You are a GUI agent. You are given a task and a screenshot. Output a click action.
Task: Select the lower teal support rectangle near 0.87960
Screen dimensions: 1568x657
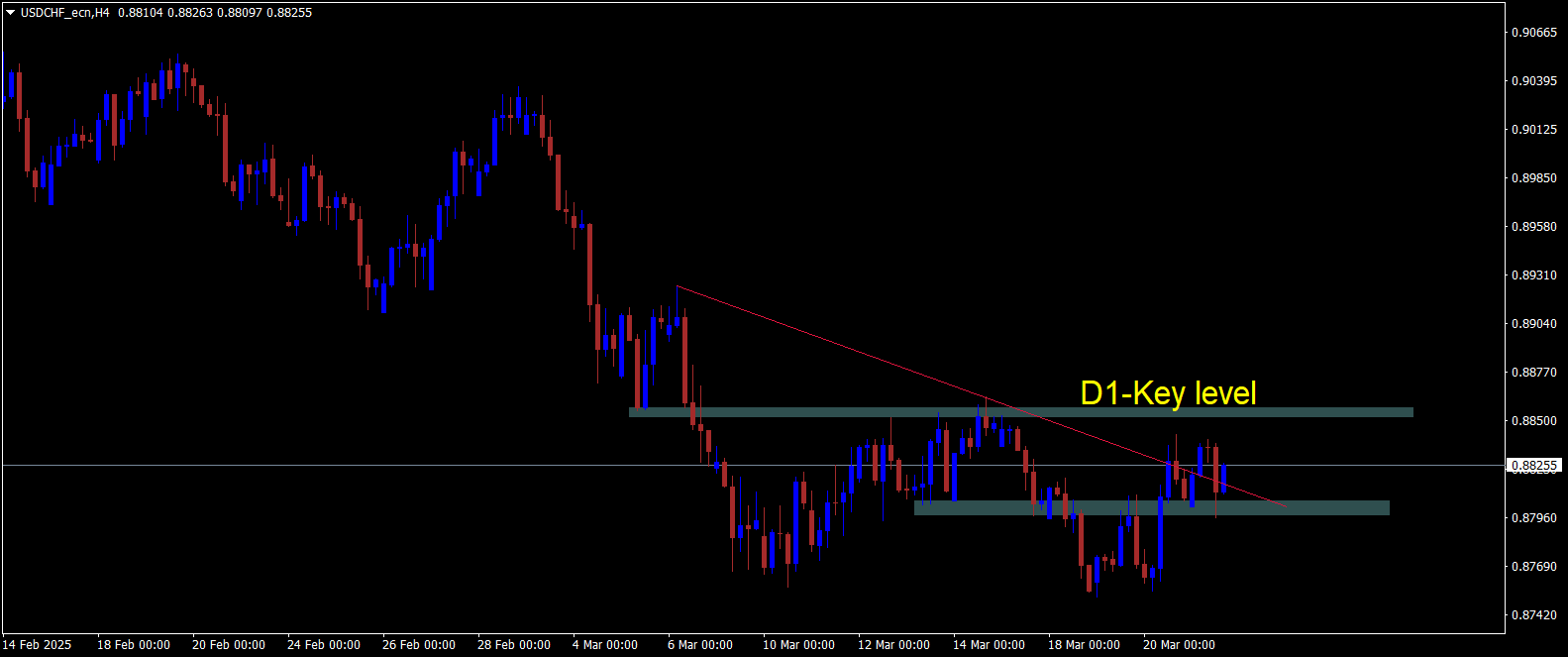1151,507
